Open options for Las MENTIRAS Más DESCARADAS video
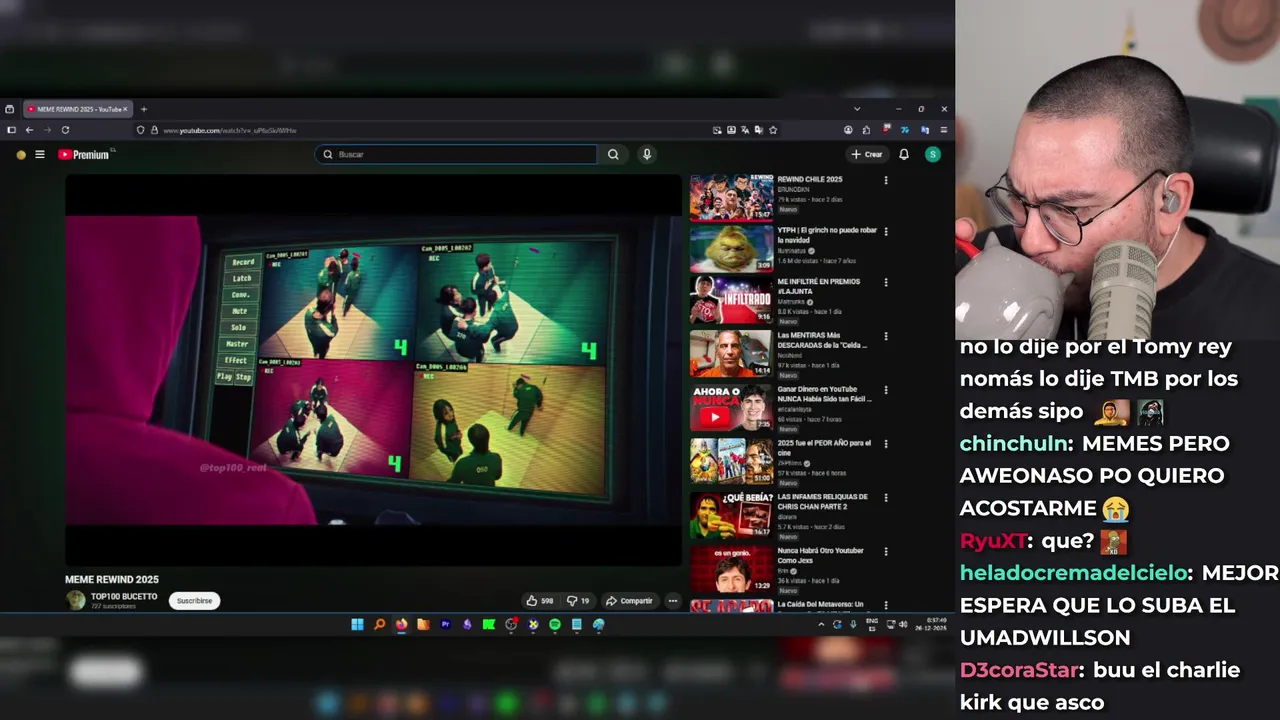This screenshot has width=1280, height=720. (885, 337)
